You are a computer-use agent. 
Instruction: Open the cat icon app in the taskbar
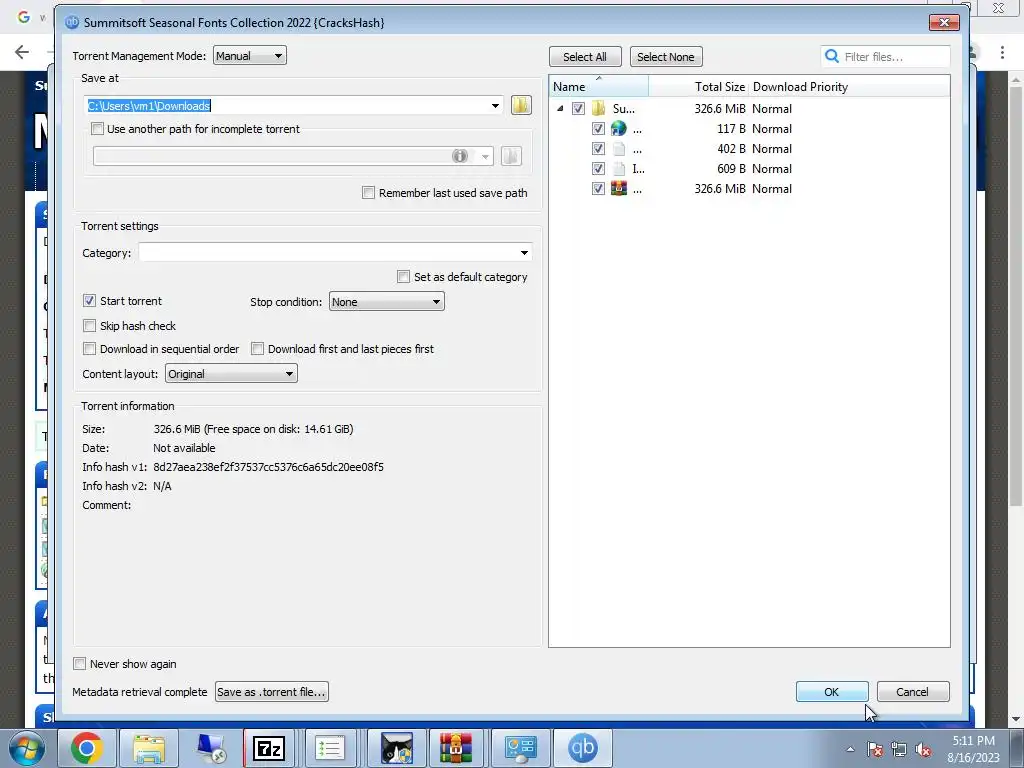click(x=397, y=748)
